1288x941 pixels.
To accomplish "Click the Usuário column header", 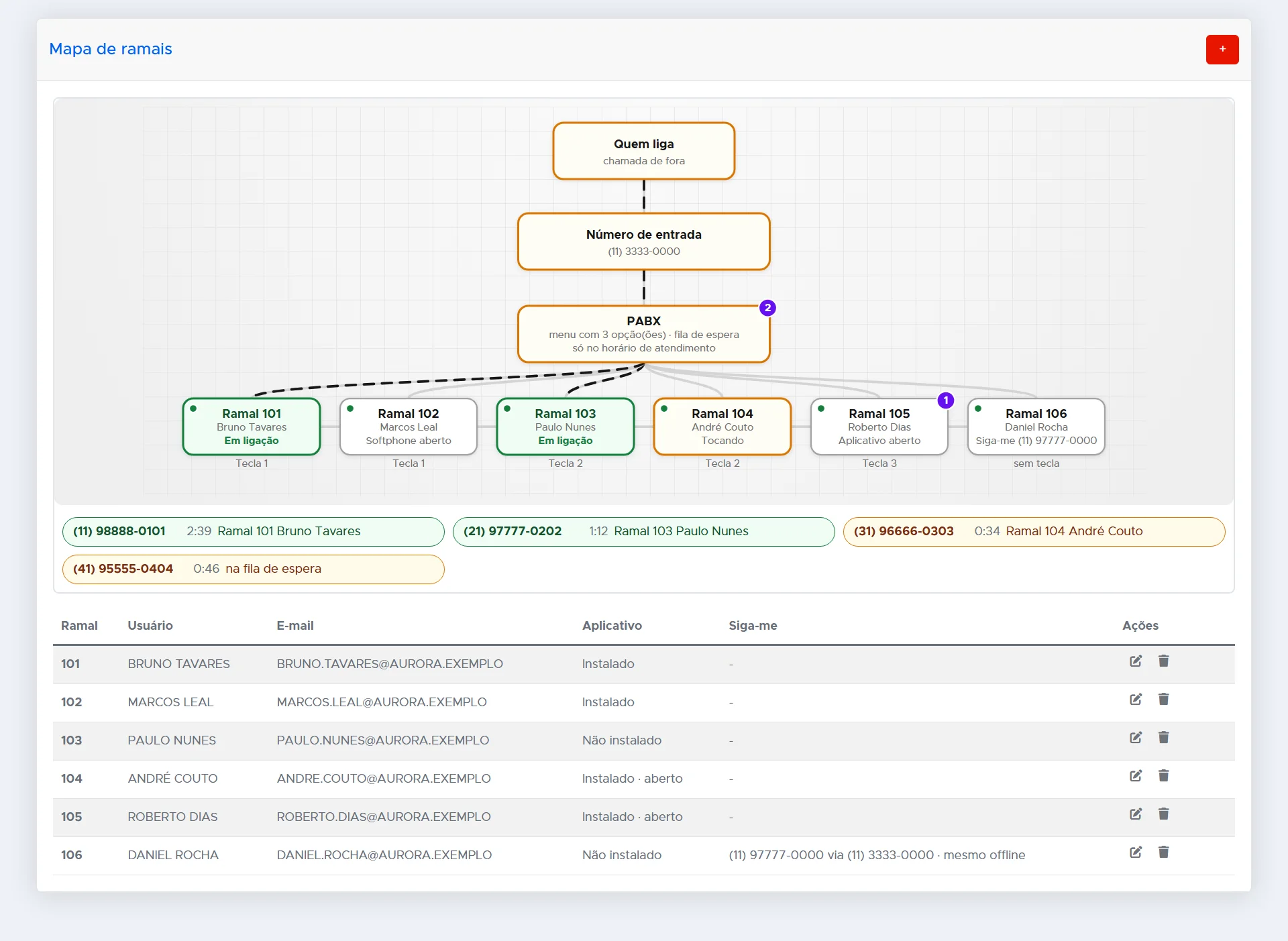I will coord(150,626).
